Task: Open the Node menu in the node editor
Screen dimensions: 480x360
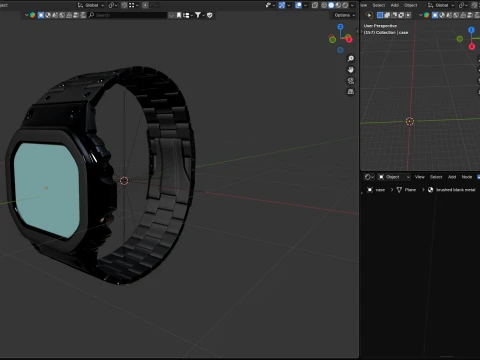Action: tap(467, 177)
